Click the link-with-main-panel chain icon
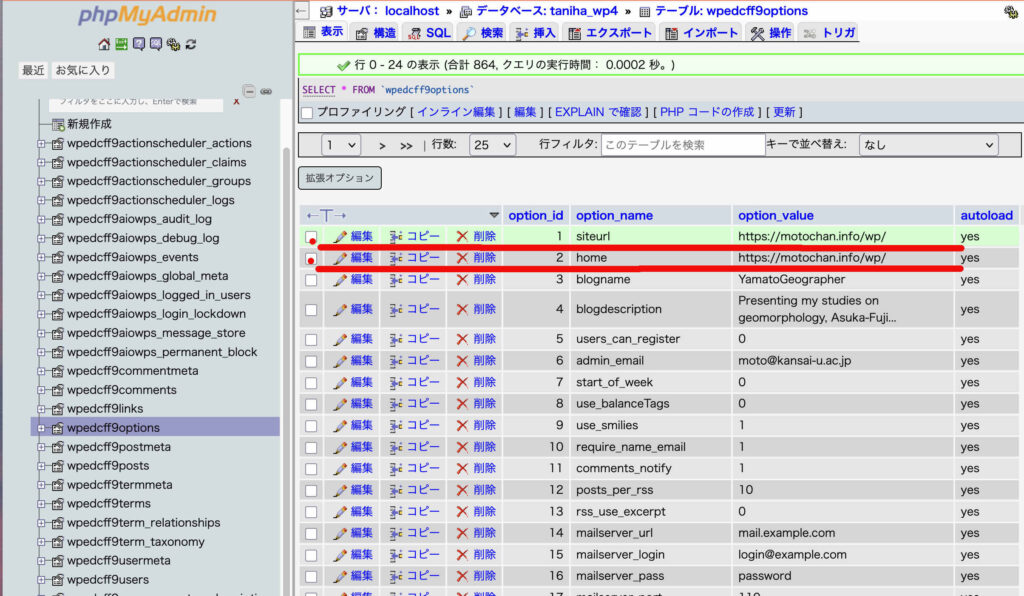Screen dimensions: 1024x596 [x=266, y=91]
